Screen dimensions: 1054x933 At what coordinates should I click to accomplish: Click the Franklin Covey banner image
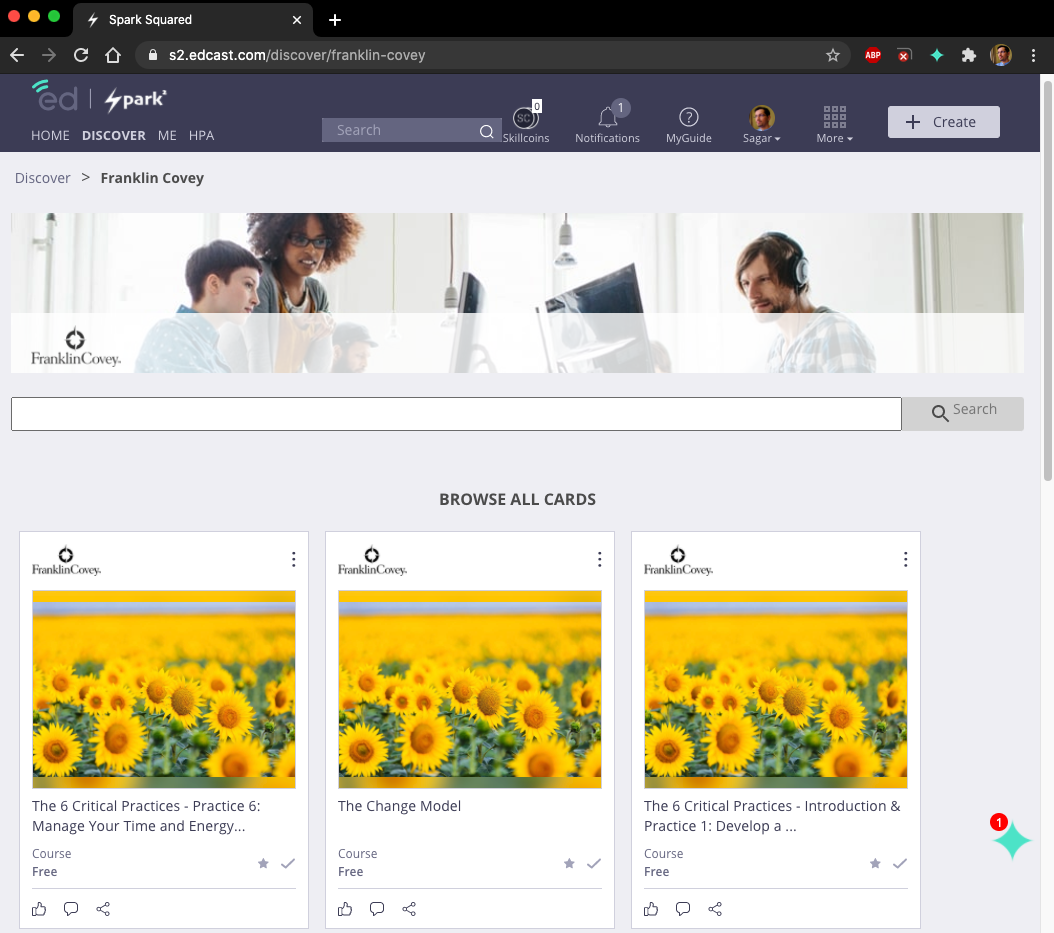click(x=517, y=293)
